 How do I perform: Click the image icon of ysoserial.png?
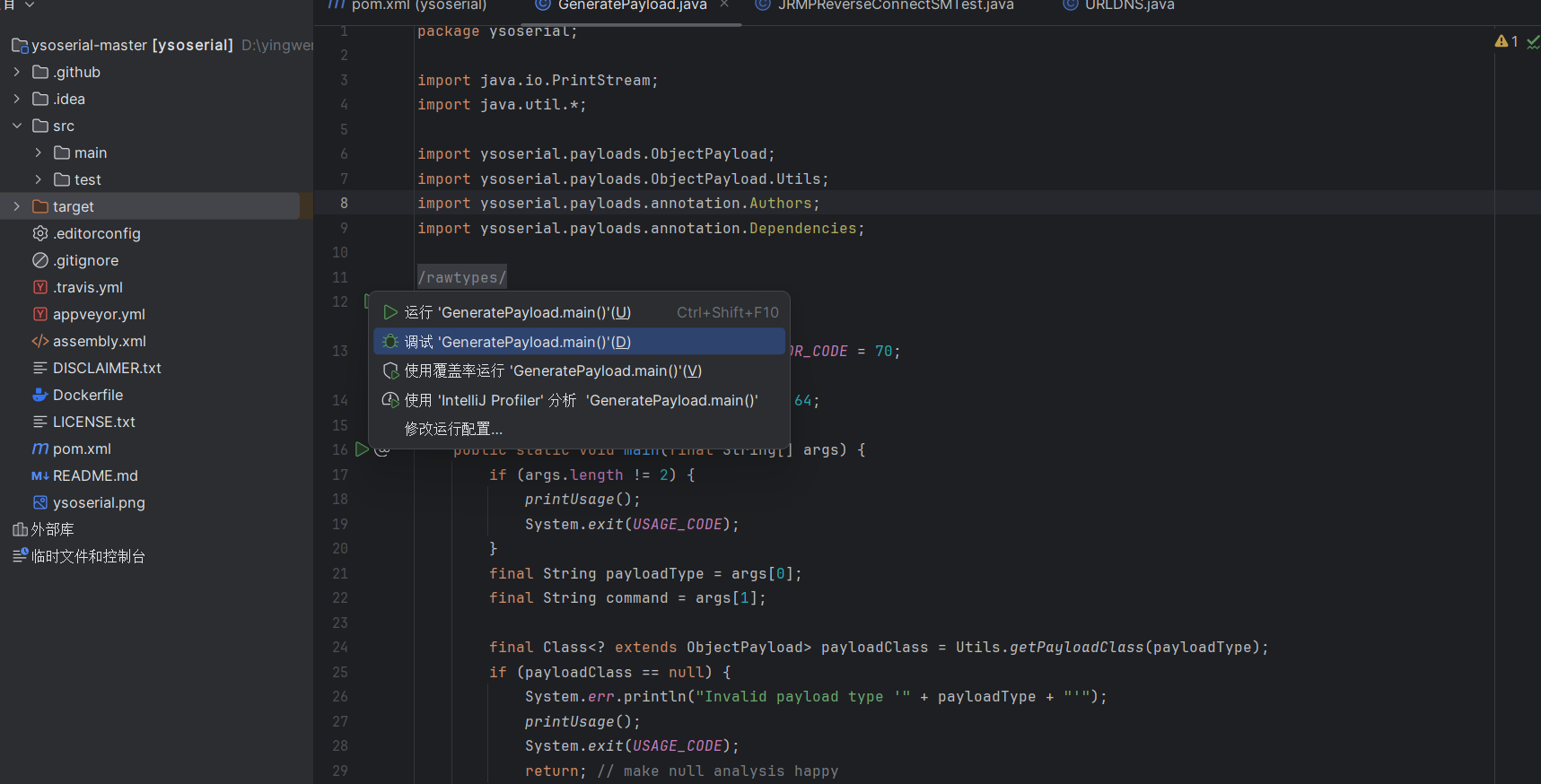[x=40, y=502]
